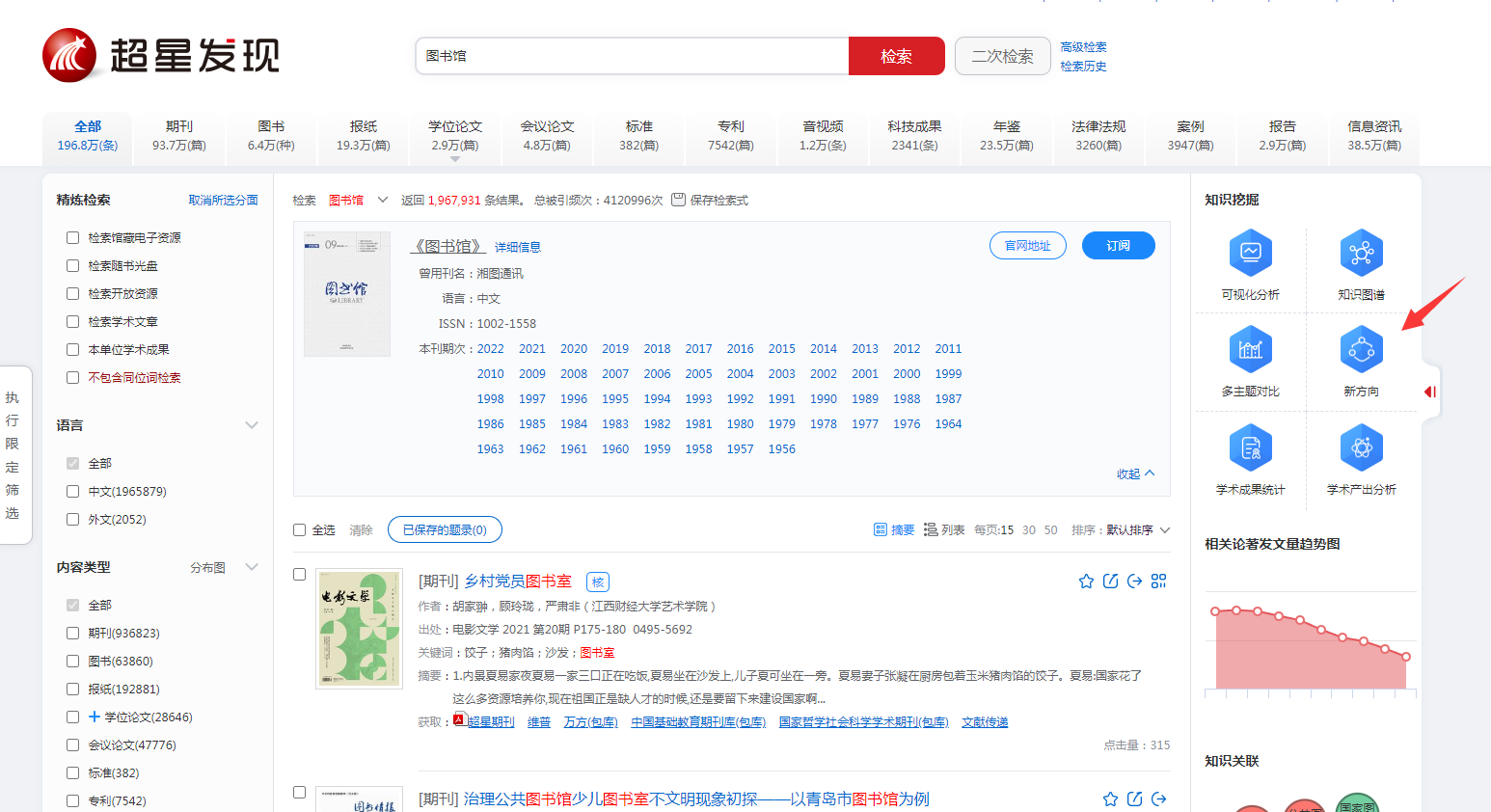Show QR code icon for 乡村党员图书室
Image resolution: width=1491 pixels, height=812 pixels.
tap(1158, 581)
